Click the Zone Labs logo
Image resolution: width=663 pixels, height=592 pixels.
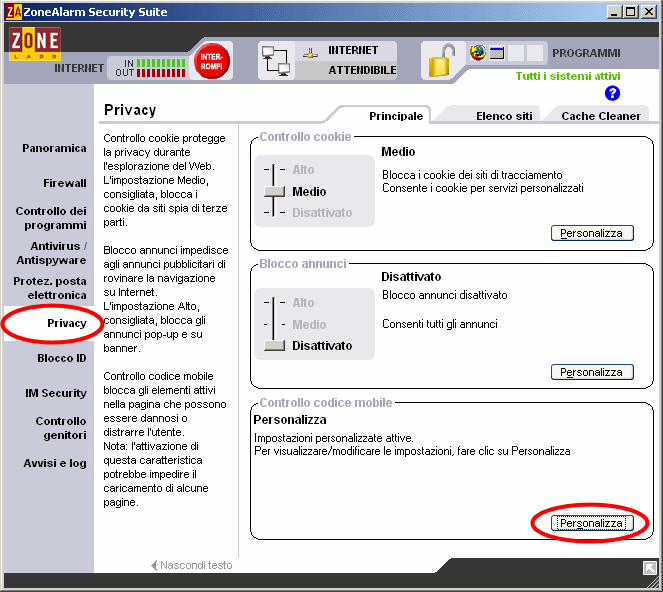point(35,45)
